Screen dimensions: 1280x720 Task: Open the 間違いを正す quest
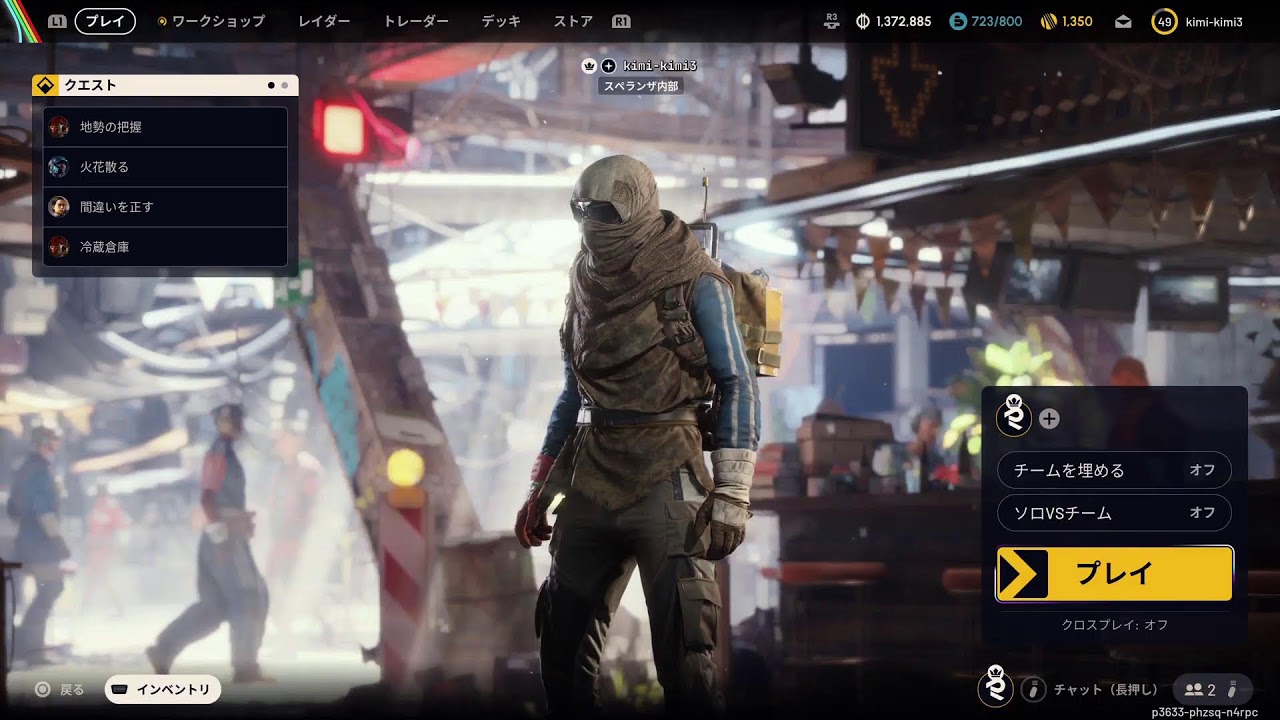coord(166,207)
